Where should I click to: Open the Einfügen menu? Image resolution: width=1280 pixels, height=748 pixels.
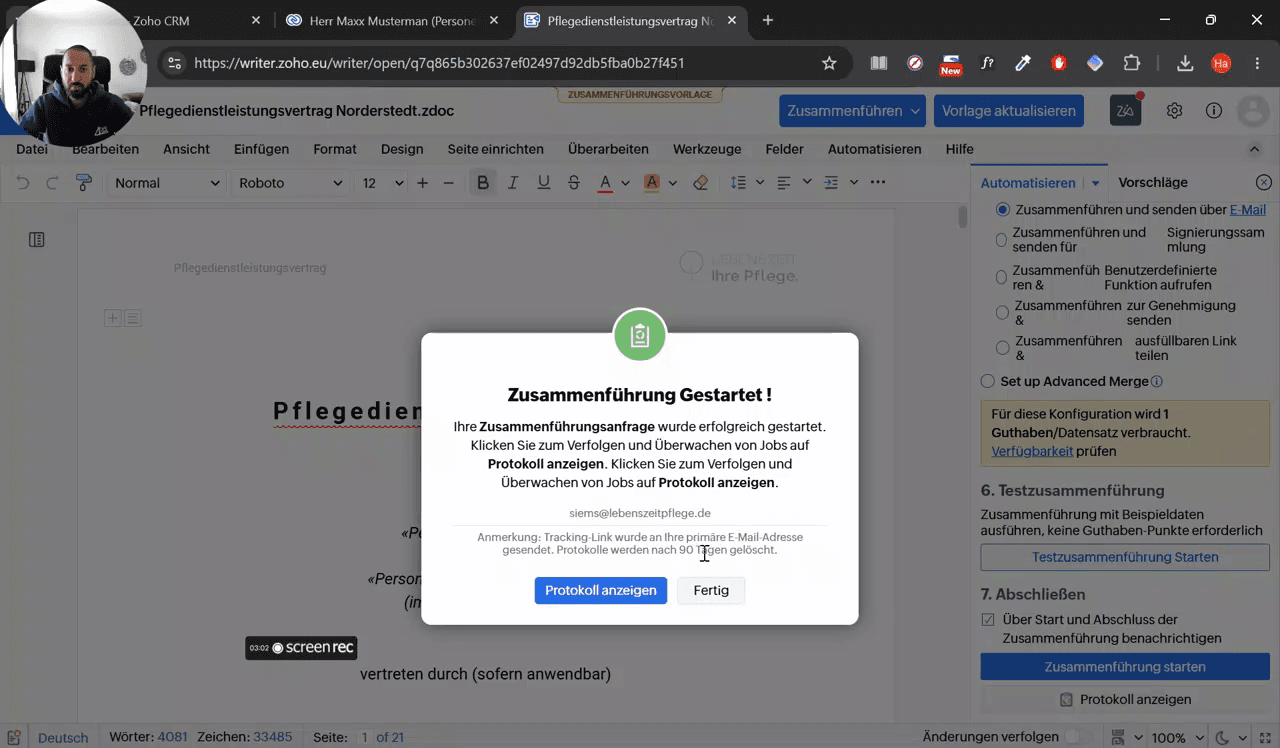pos(261,149)
